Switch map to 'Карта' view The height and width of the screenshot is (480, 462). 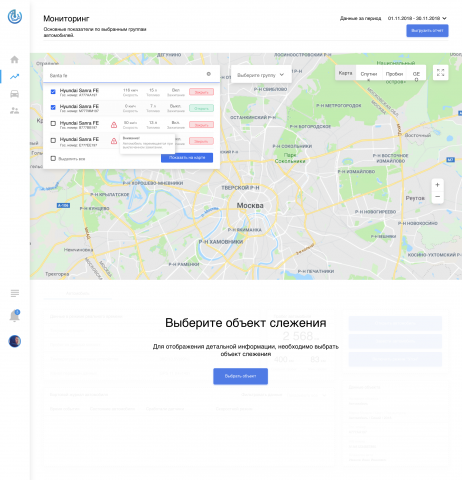pos(345,73)
